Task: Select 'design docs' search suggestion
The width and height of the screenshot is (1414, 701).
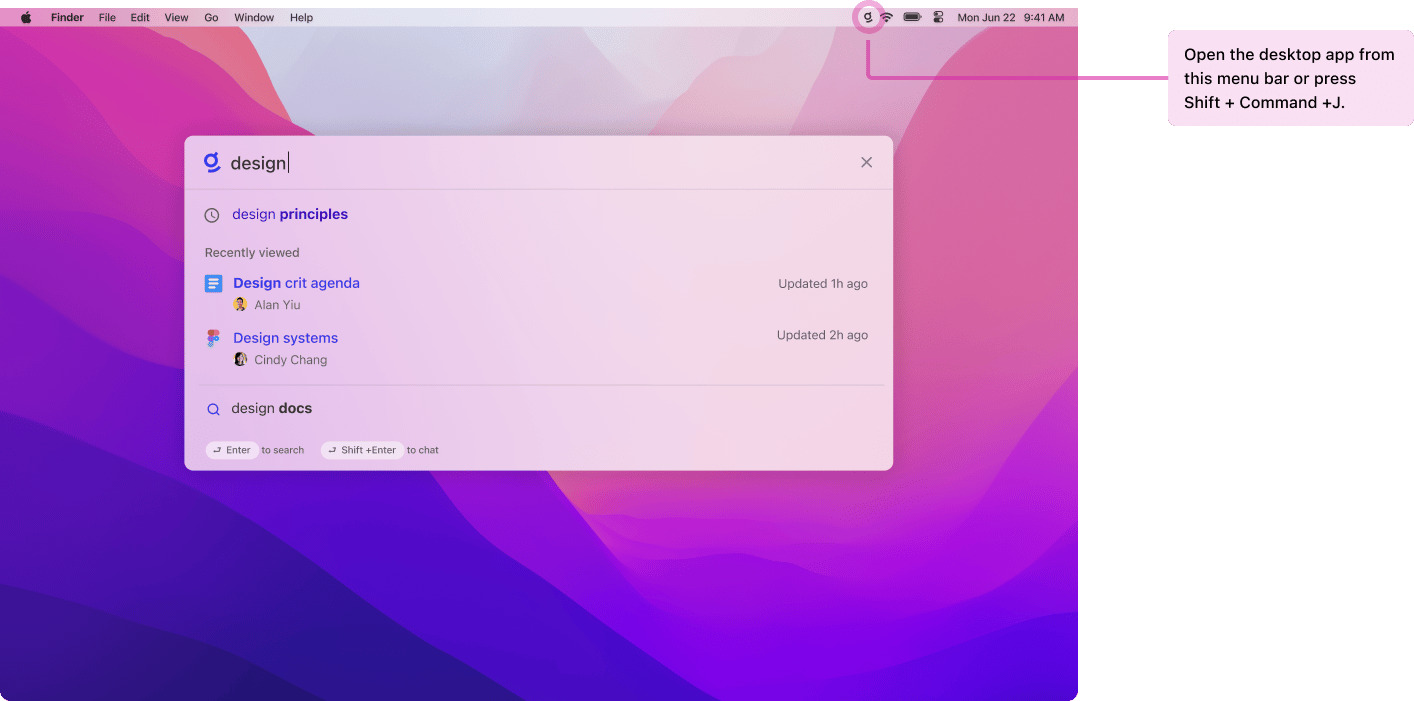Action: click(271, 408)
